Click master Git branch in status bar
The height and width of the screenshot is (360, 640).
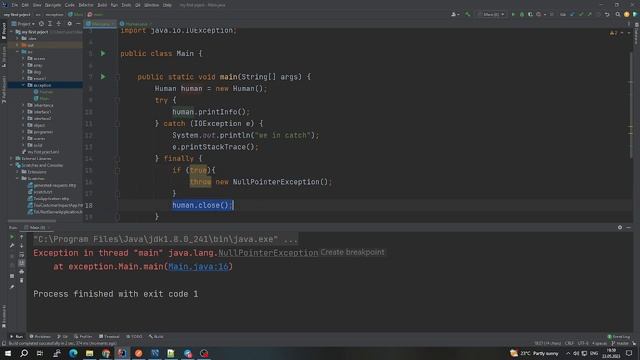click(x=620, y=343)
